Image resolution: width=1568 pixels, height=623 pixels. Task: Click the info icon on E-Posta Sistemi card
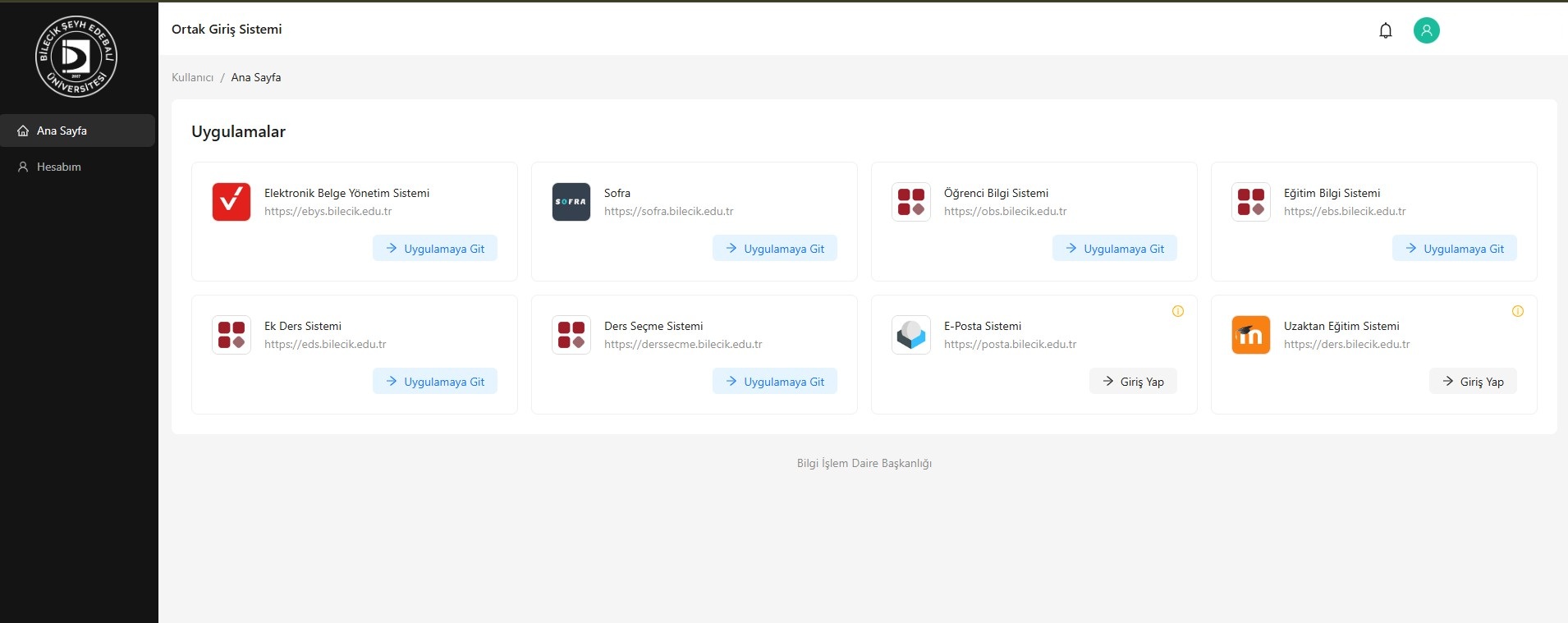[x=1177, y=311]
